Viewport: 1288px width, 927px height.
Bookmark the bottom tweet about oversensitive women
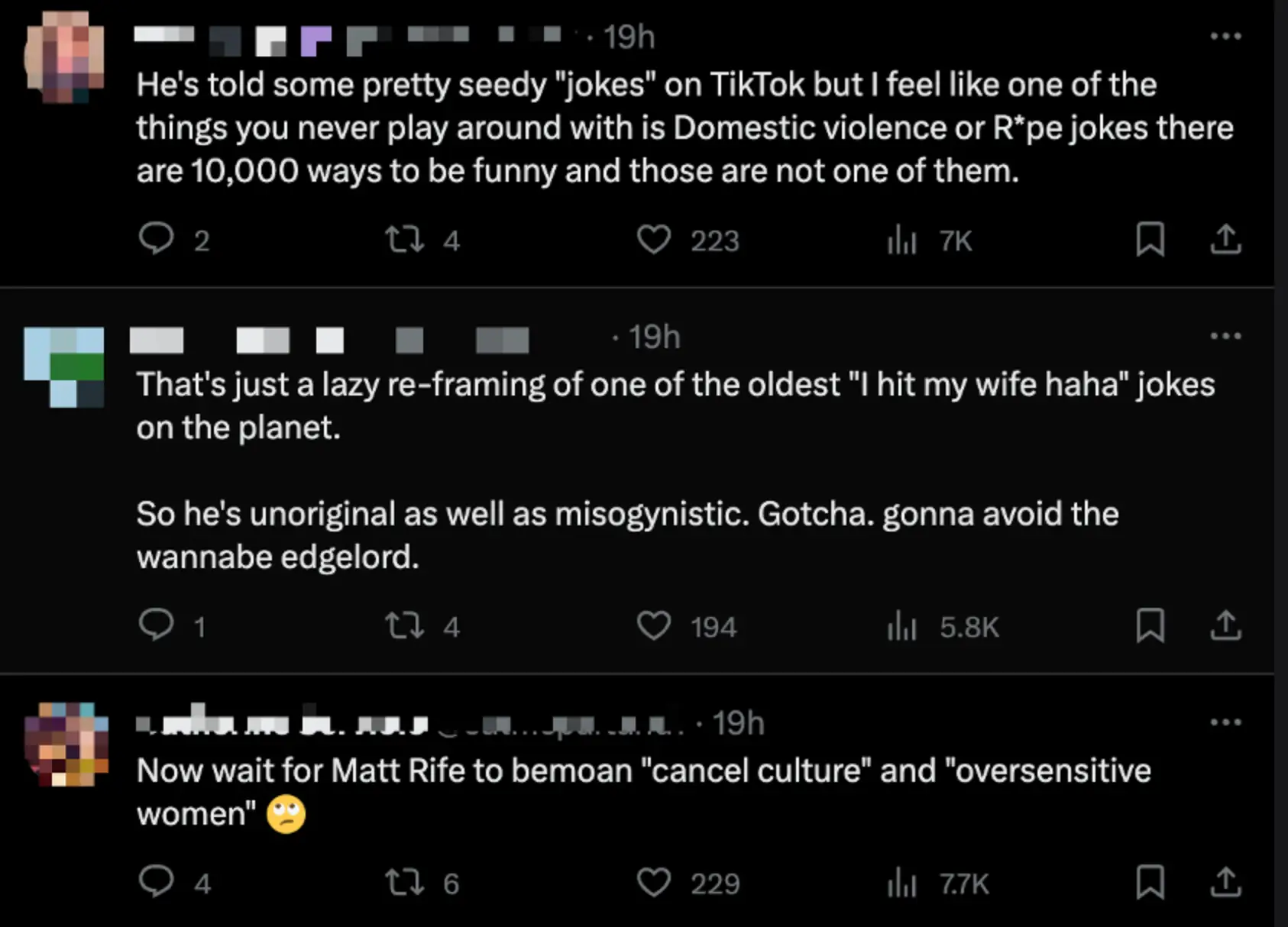coord(1150,883)
